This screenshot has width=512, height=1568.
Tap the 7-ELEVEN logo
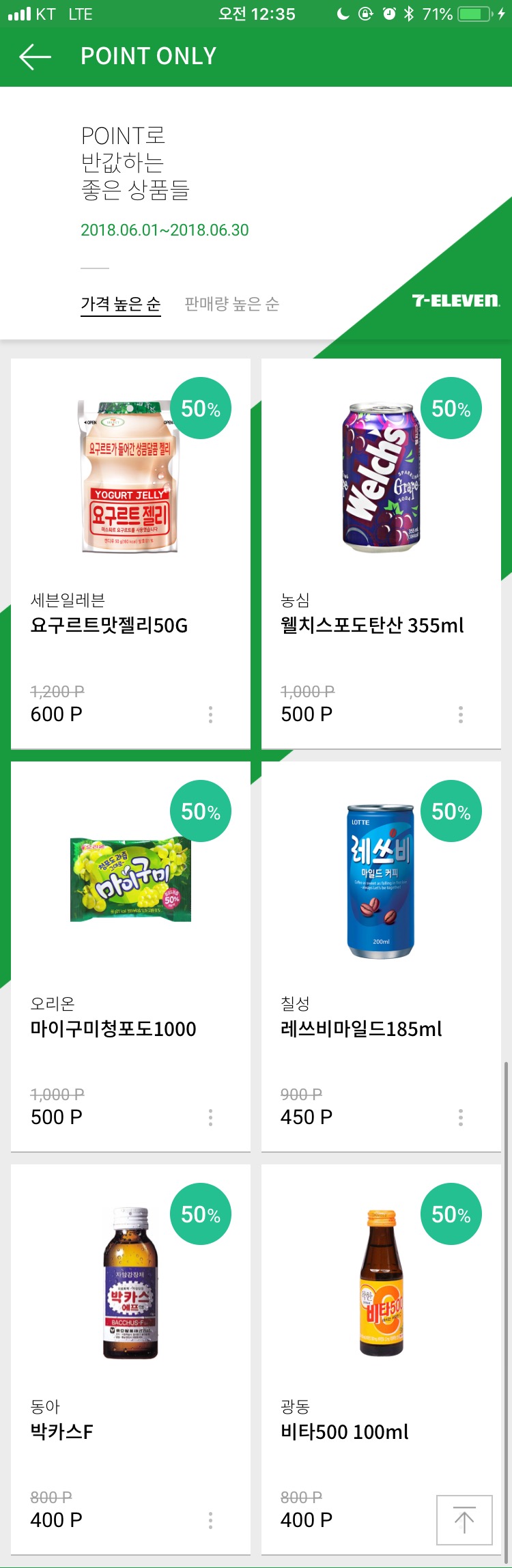[455, 300]
